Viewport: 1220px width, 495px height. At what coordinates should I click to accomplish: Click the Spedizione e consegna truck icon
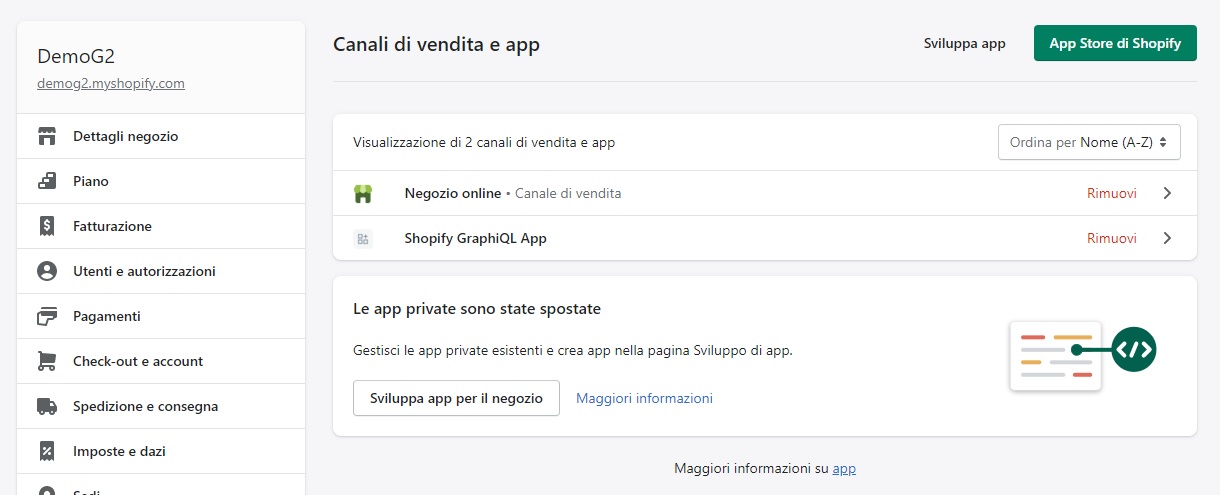(x=46, y=406)
